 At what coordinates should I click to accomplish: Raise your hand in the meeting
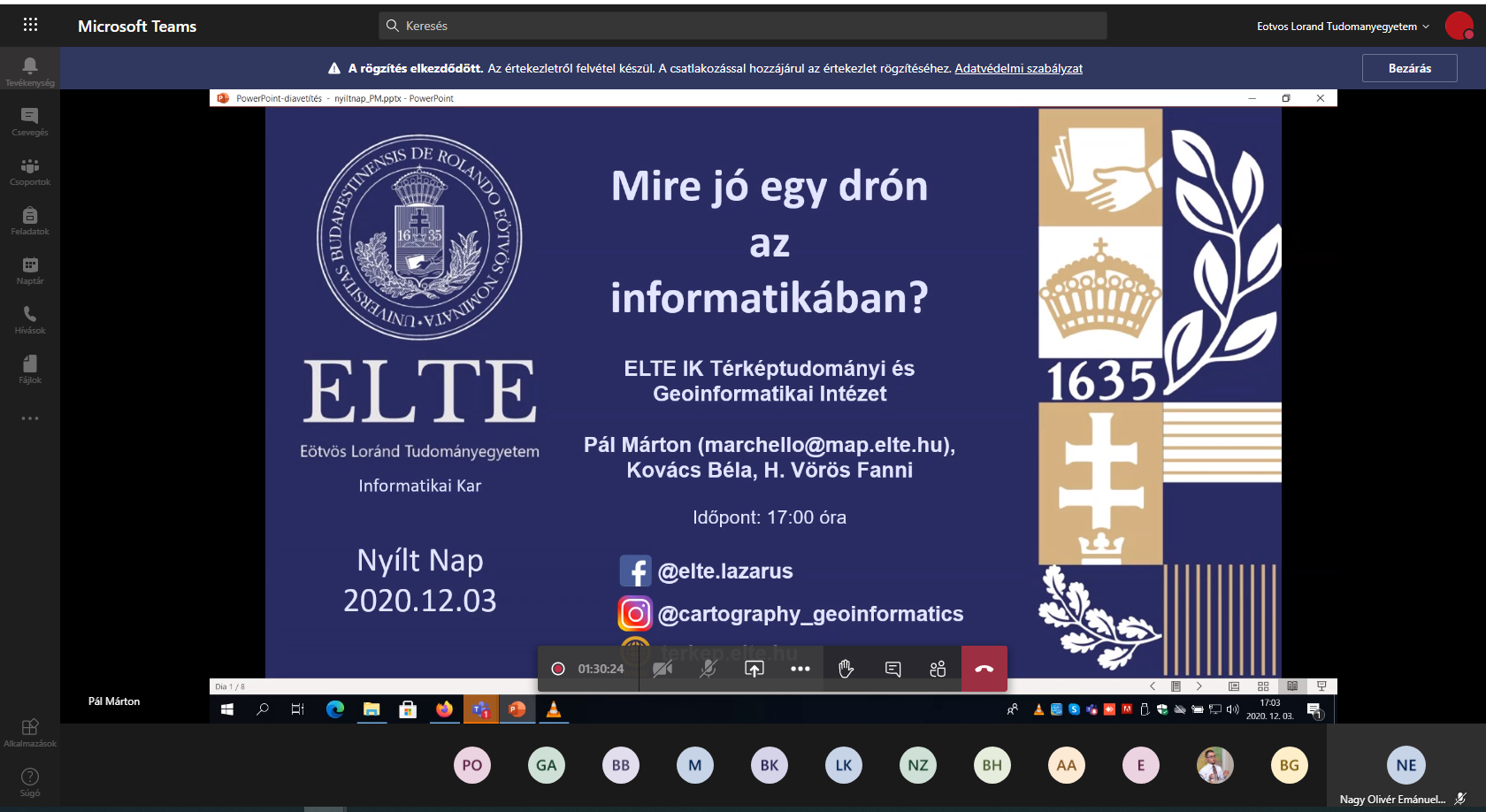[846, 669]
